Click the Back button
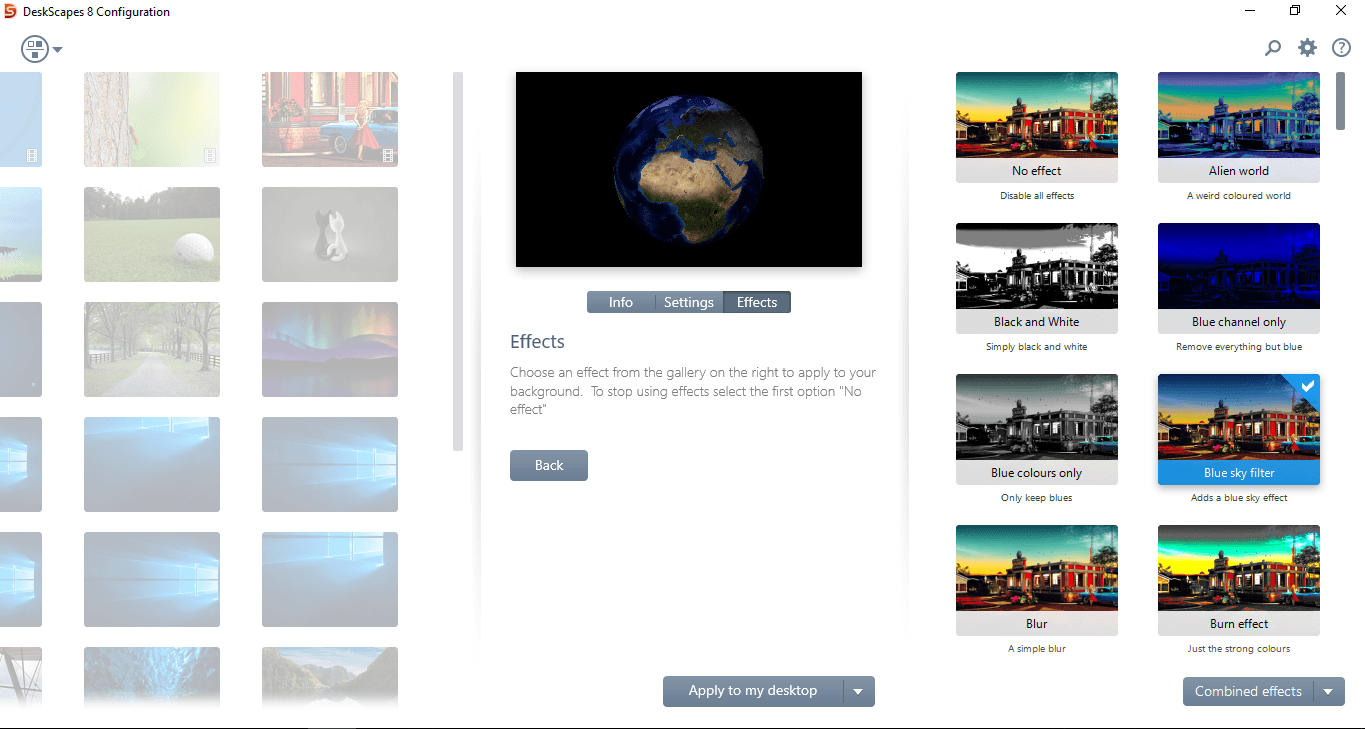 (x=549, y=465)
